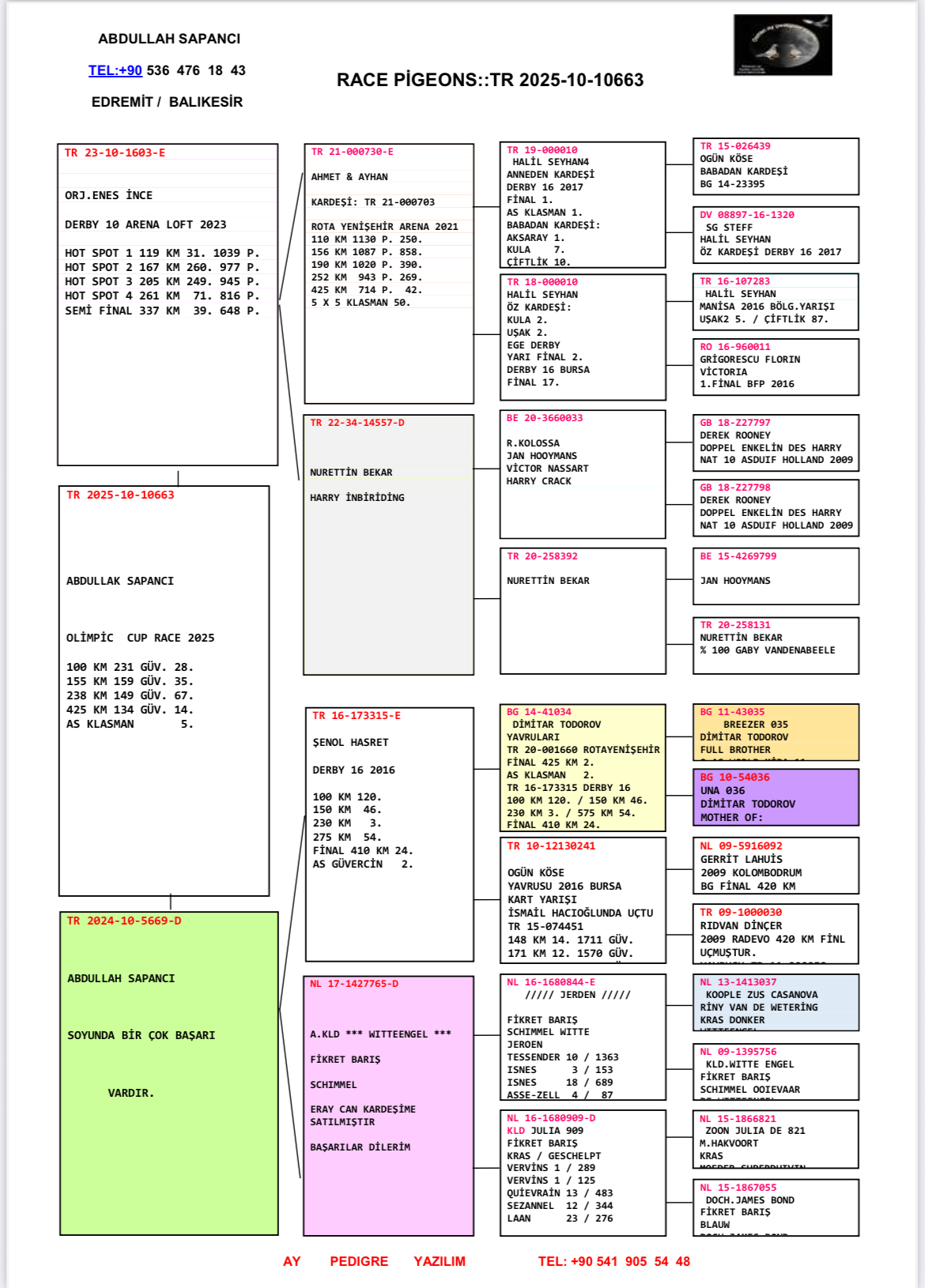The height and width of the screenshot is (1288, 925).
Task: Click the pink NL 17-1427765-D box
Action: 388,1105
